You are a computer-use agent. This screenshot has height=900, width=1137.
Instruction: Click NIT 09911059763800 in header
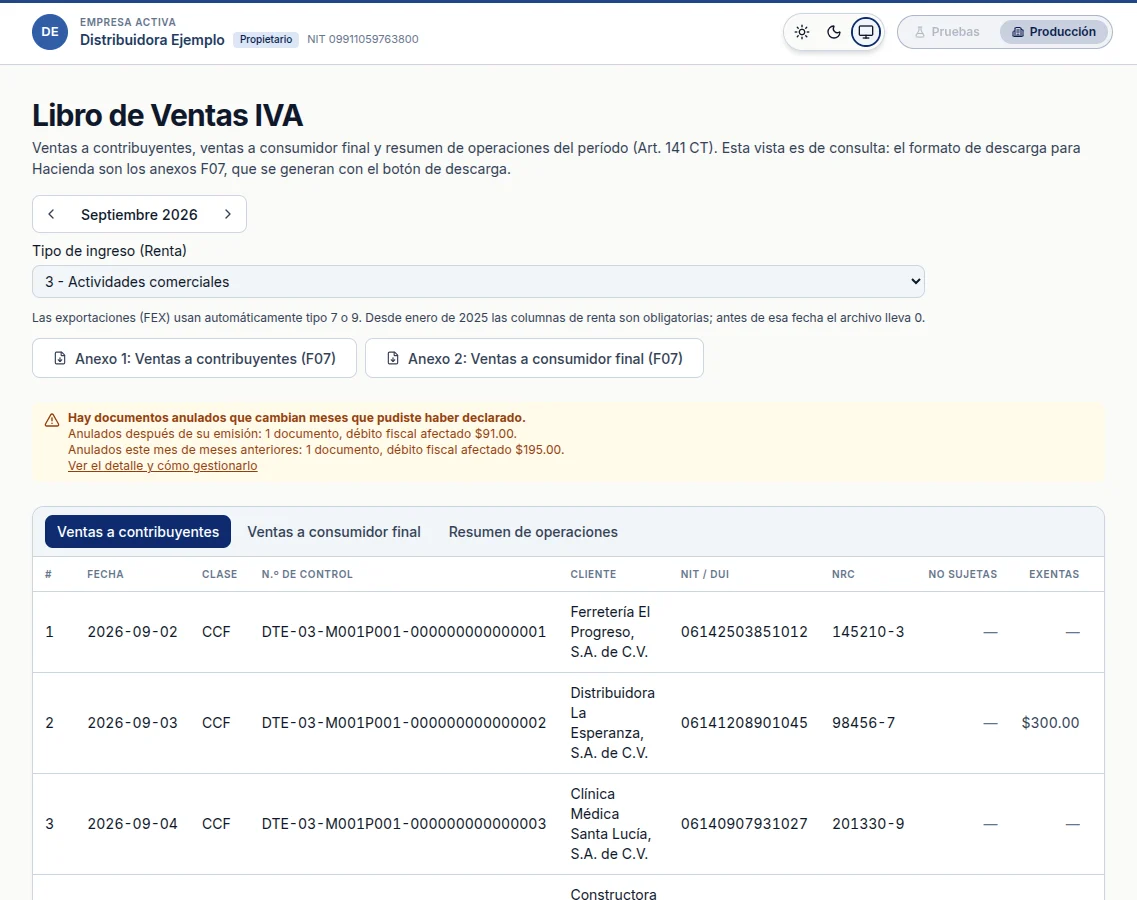[x=363, y=39]
